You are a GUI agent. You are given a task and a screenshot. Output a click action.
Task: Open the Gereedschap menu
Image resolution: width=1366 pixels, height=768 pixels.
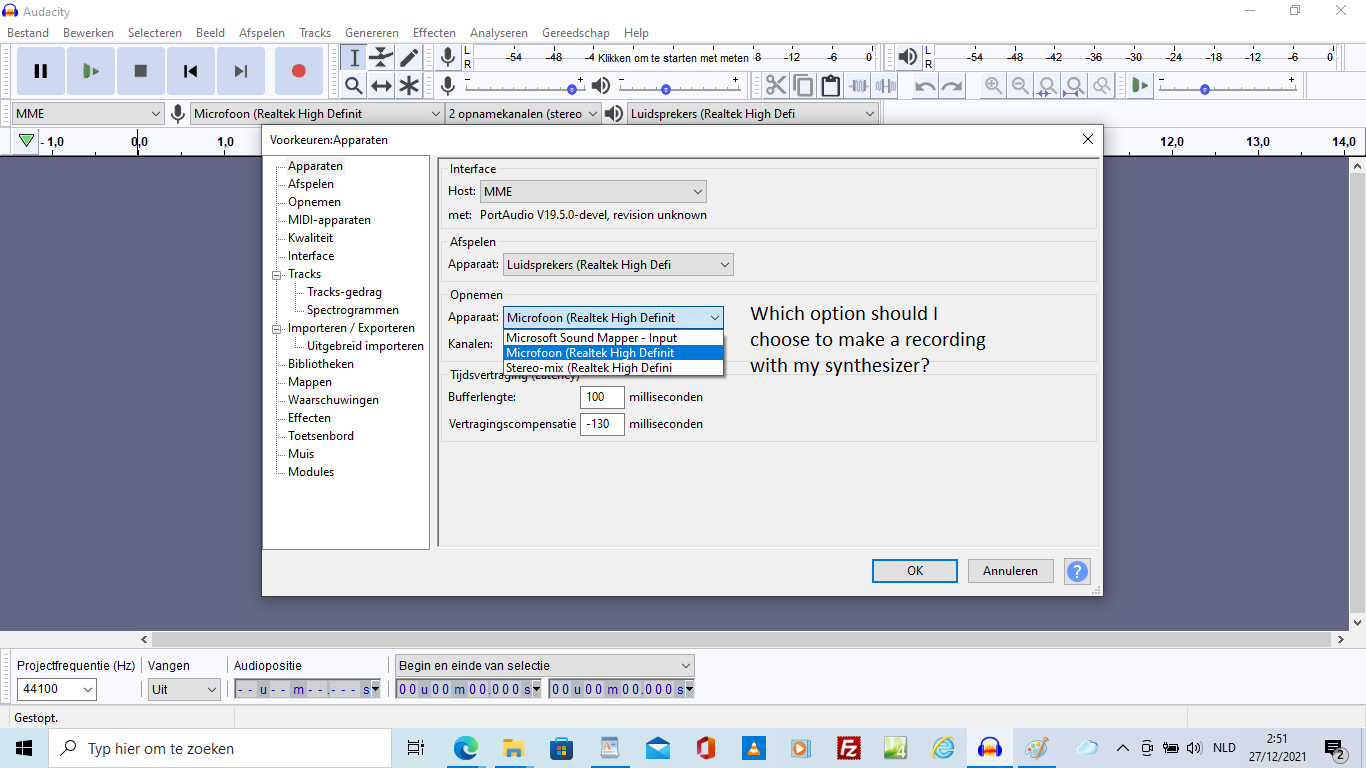pyautogui.click(x=576, y=33)
